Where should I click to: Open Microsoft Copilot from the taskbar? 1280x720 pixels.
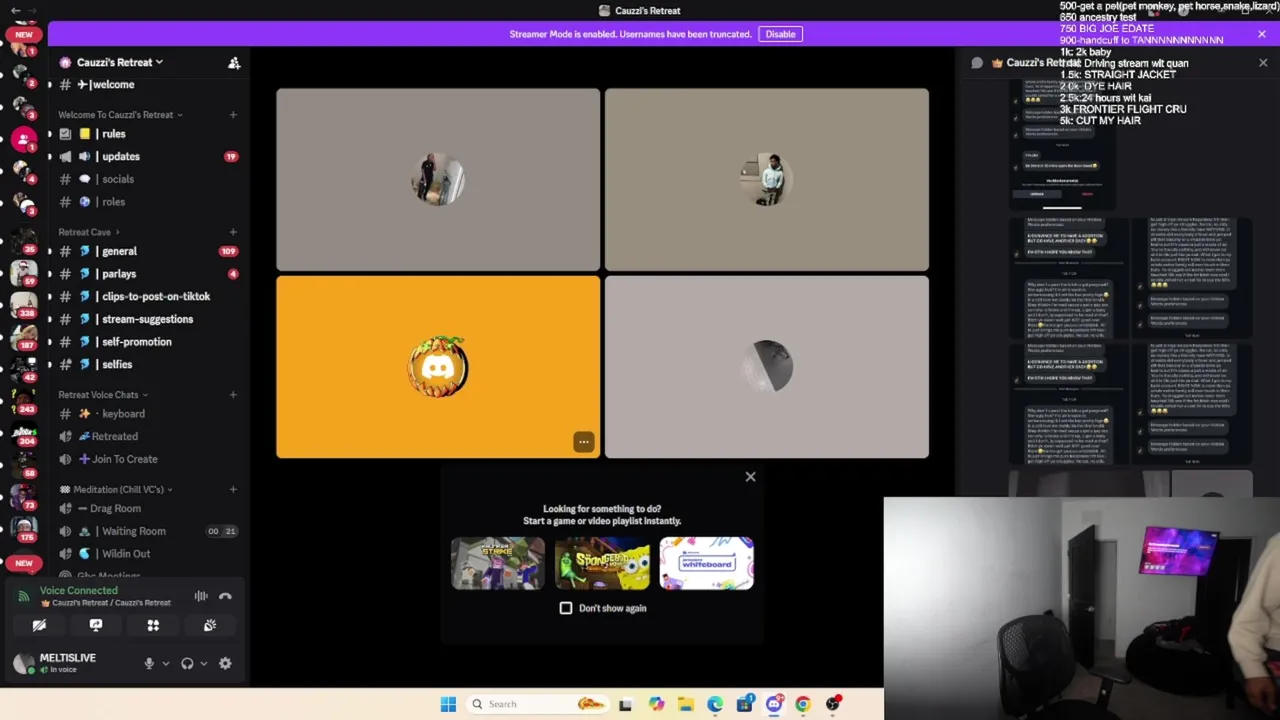coord(656,704)
